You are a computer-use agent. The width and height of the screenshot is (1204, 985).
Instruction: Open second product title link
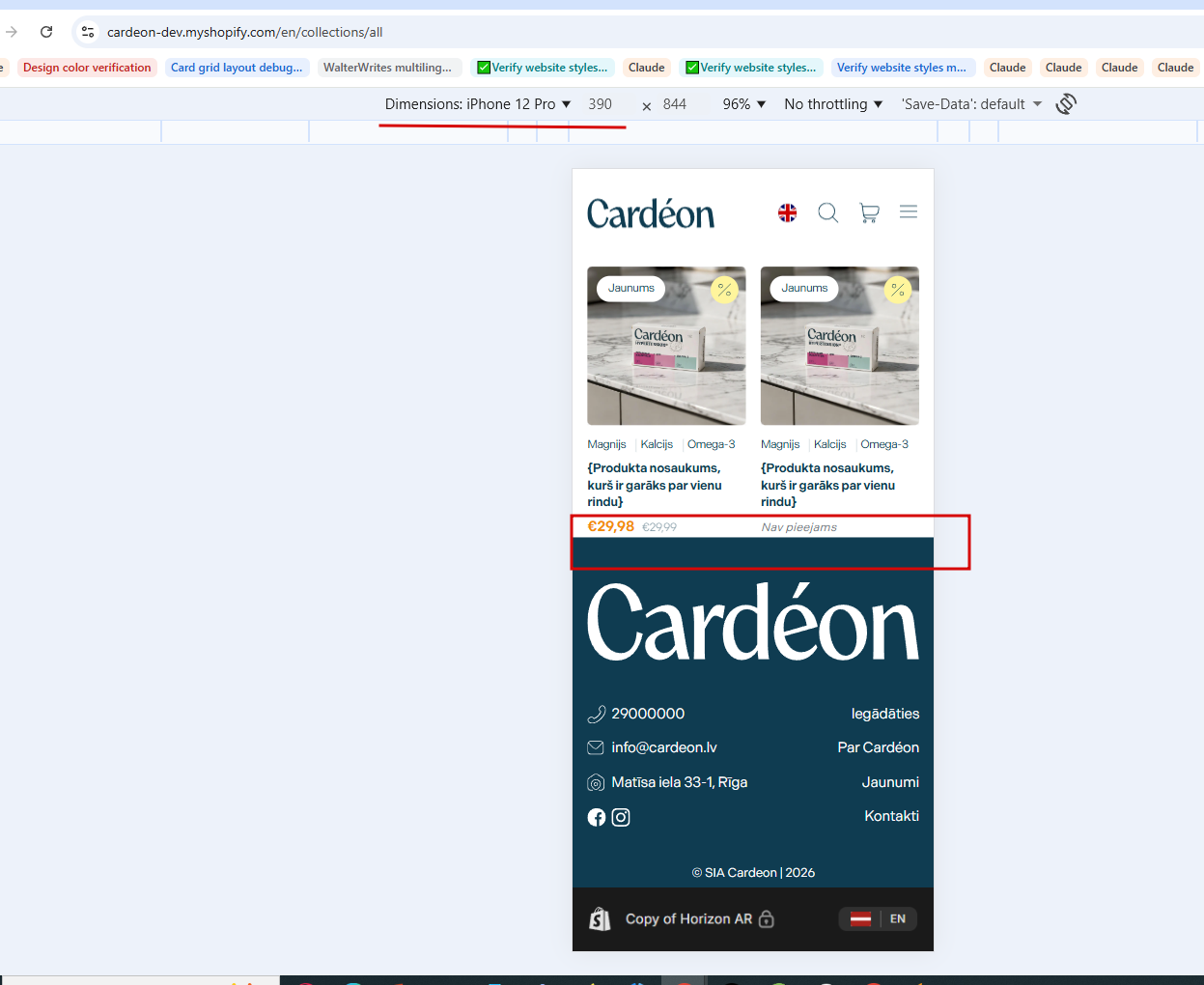[x=828, y=485]
